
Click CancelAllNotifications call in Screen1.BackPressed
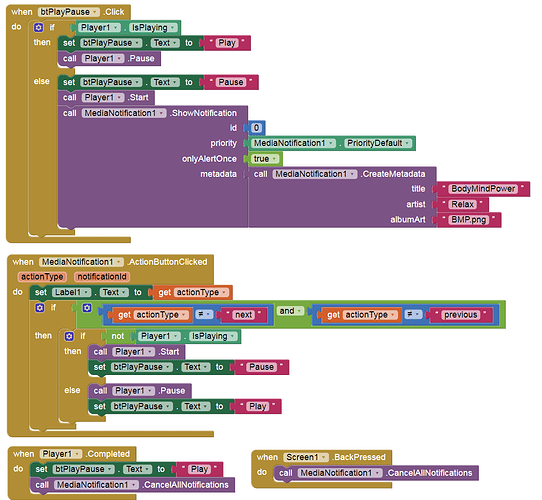(376, 473)
